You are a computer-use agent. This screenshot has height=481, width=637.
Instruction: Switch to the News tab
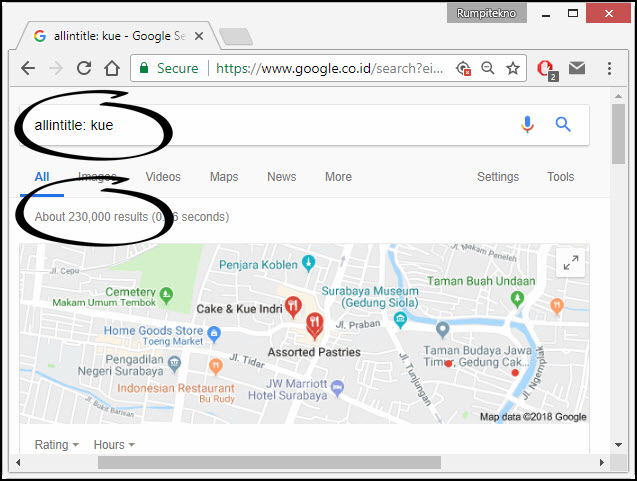[x=282, y=177]
